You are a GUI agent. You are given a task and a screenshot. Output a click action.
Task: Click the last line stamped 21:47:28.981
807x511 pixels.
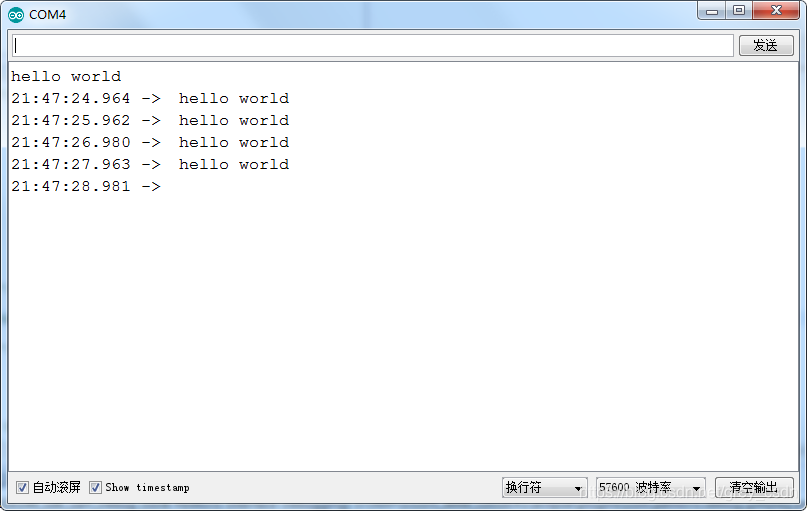coord(86,186)
